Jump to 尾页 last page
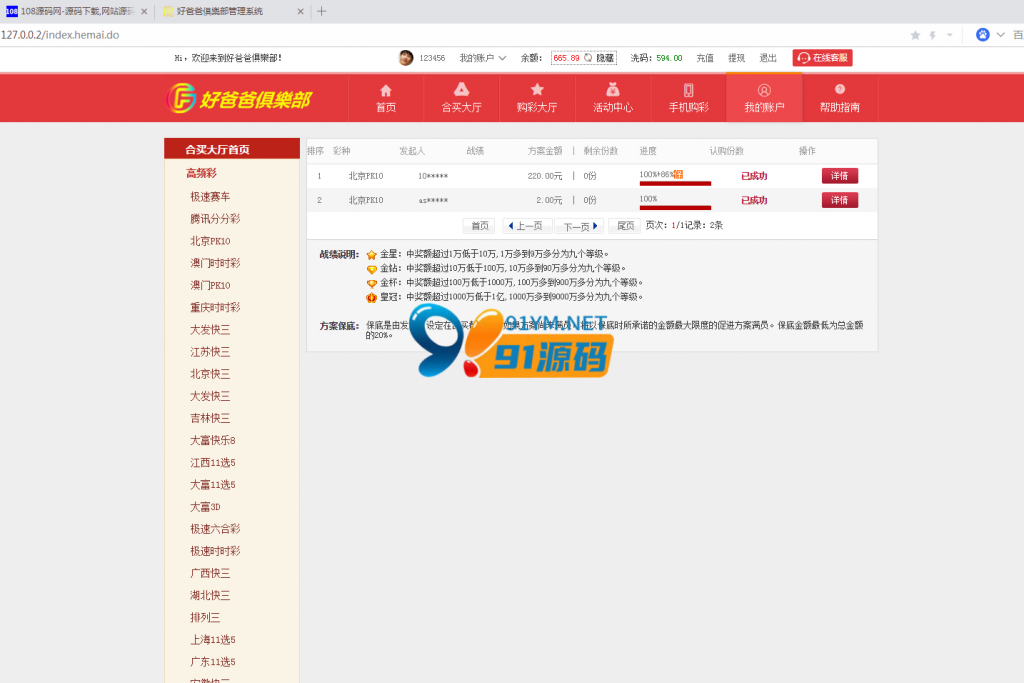1024x683 pixels. pyautogui.click(x=624, y=226)
